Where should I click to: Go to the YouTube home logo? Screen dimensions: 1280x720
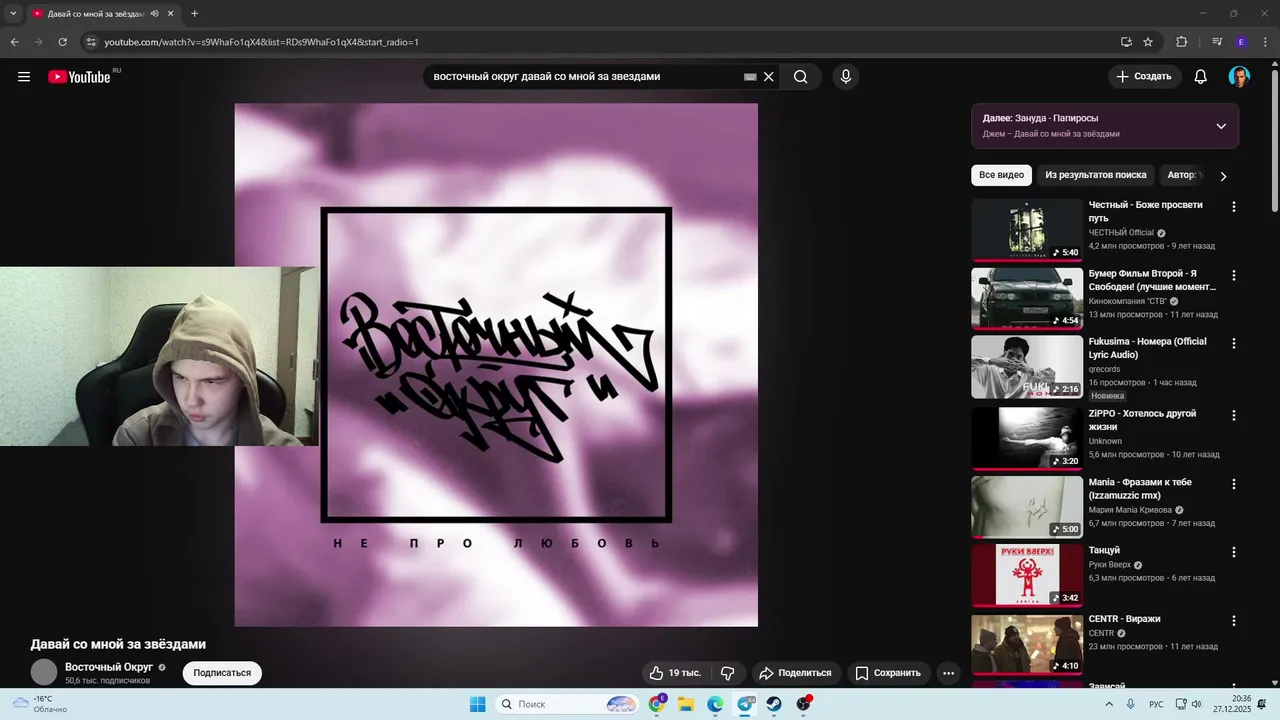tap(79, 77)
